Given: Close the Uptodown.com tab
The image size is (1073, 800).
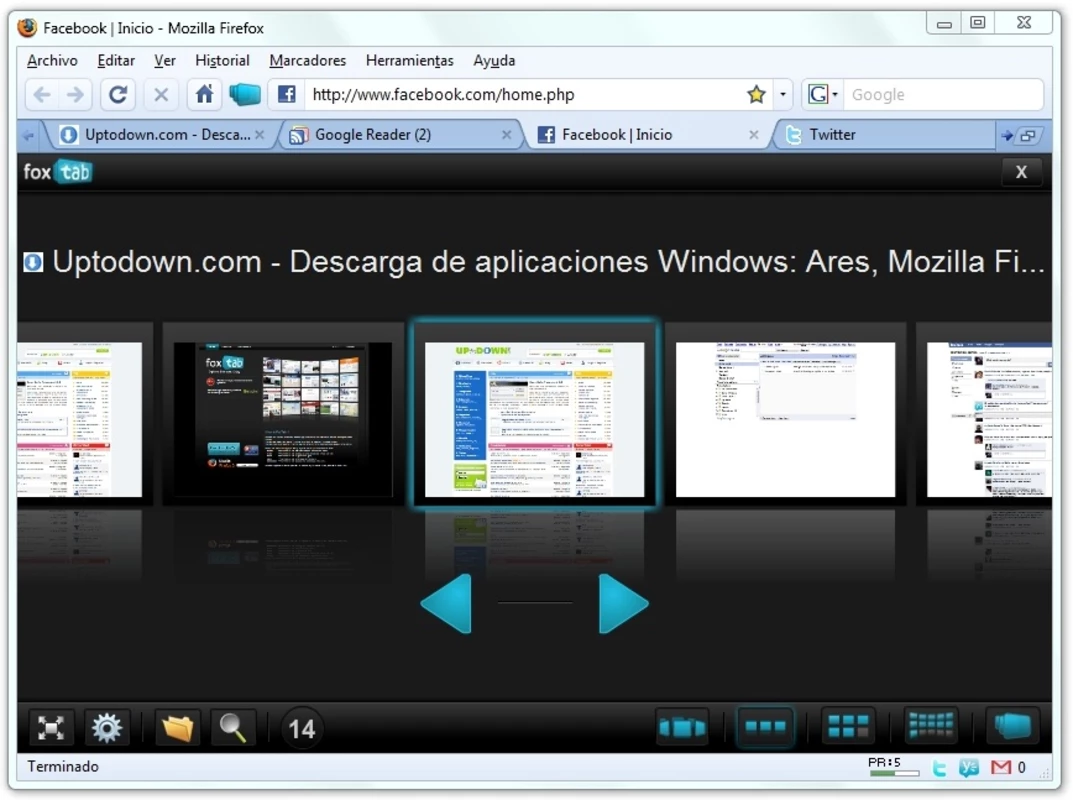Looking at the screenshot, I should [259, 135].
